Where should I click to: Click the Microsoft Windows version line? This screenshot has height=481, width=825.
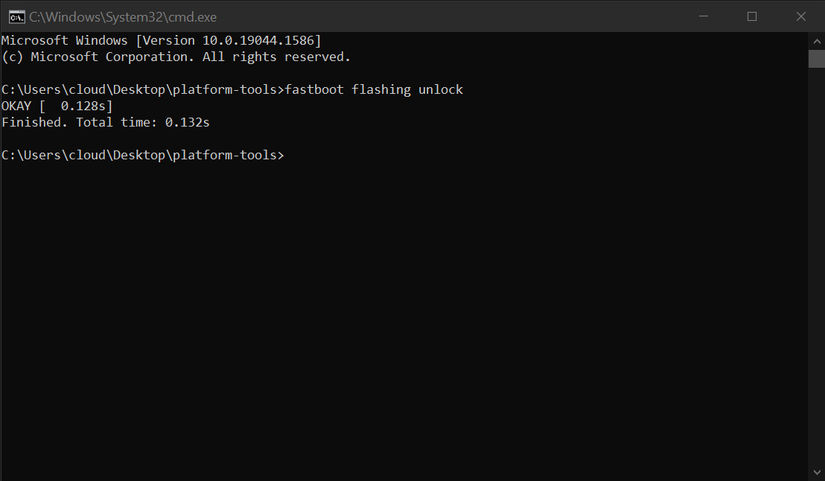160,40
